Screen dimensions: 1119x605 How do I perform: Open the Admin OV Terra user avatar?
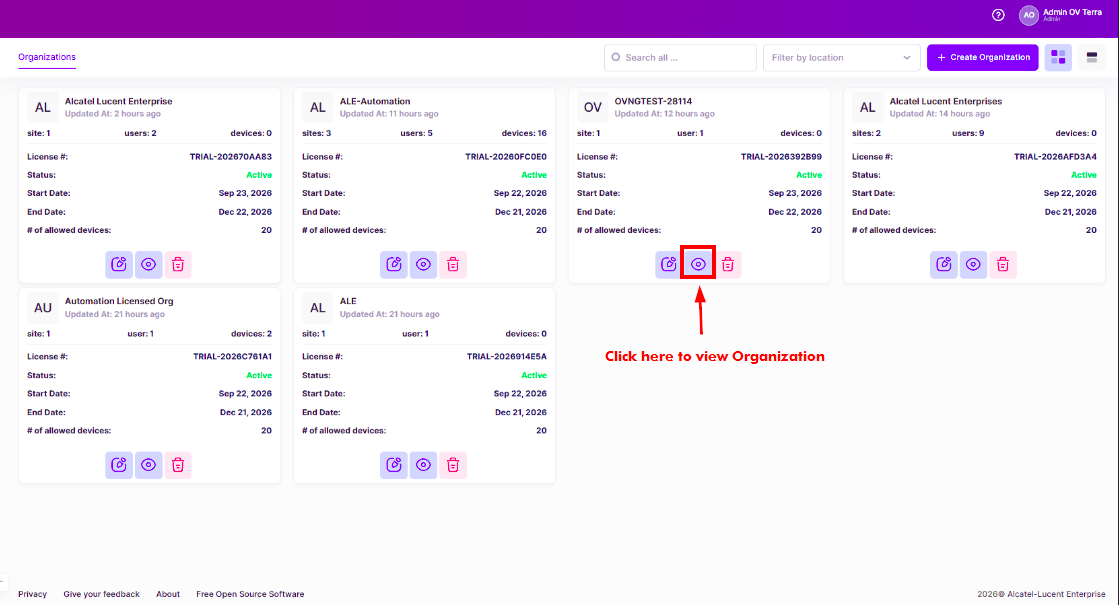click(1028, 15)
